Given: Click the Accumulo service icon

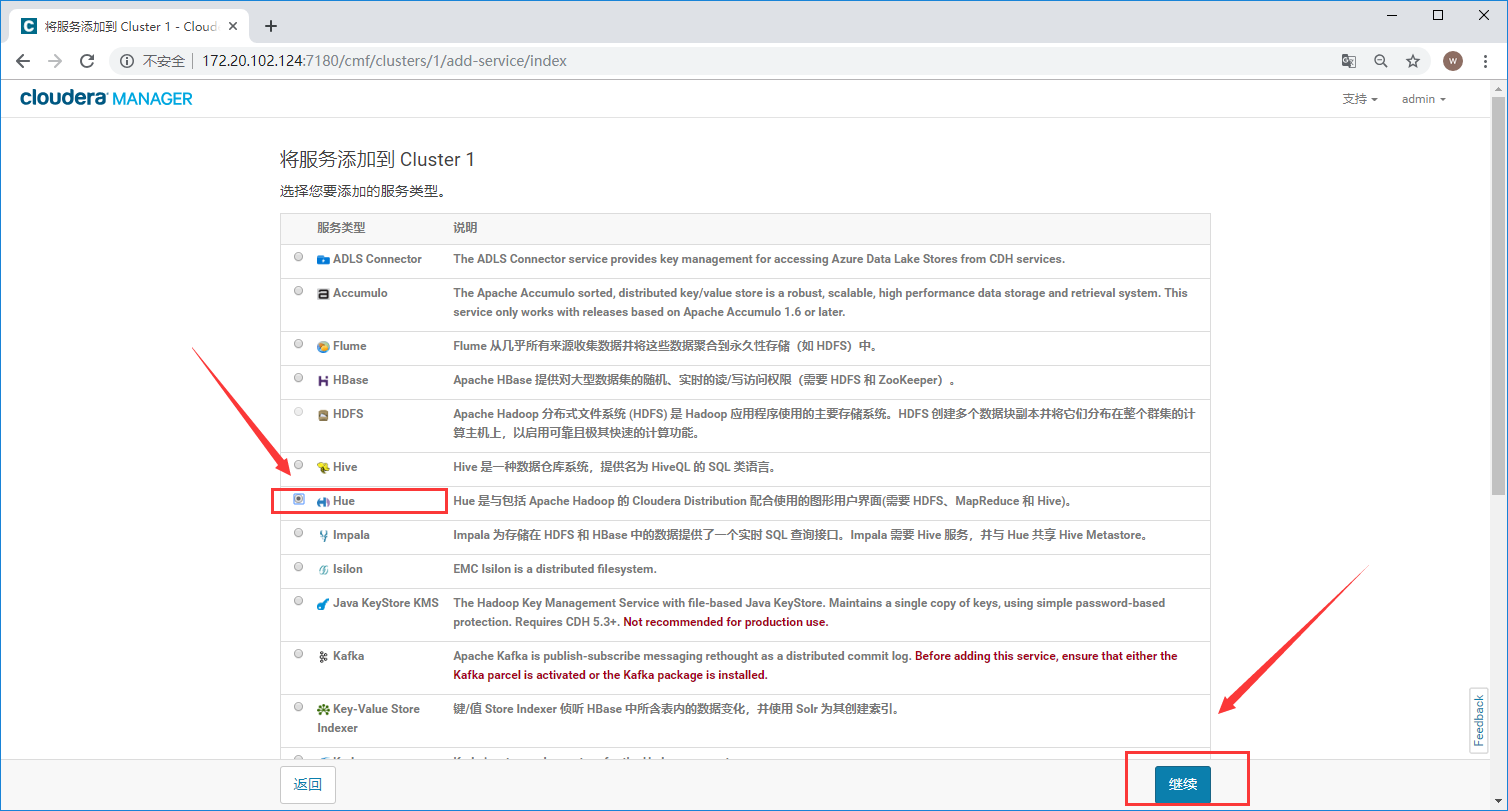Looking at the screenshot, I should 323,294.
